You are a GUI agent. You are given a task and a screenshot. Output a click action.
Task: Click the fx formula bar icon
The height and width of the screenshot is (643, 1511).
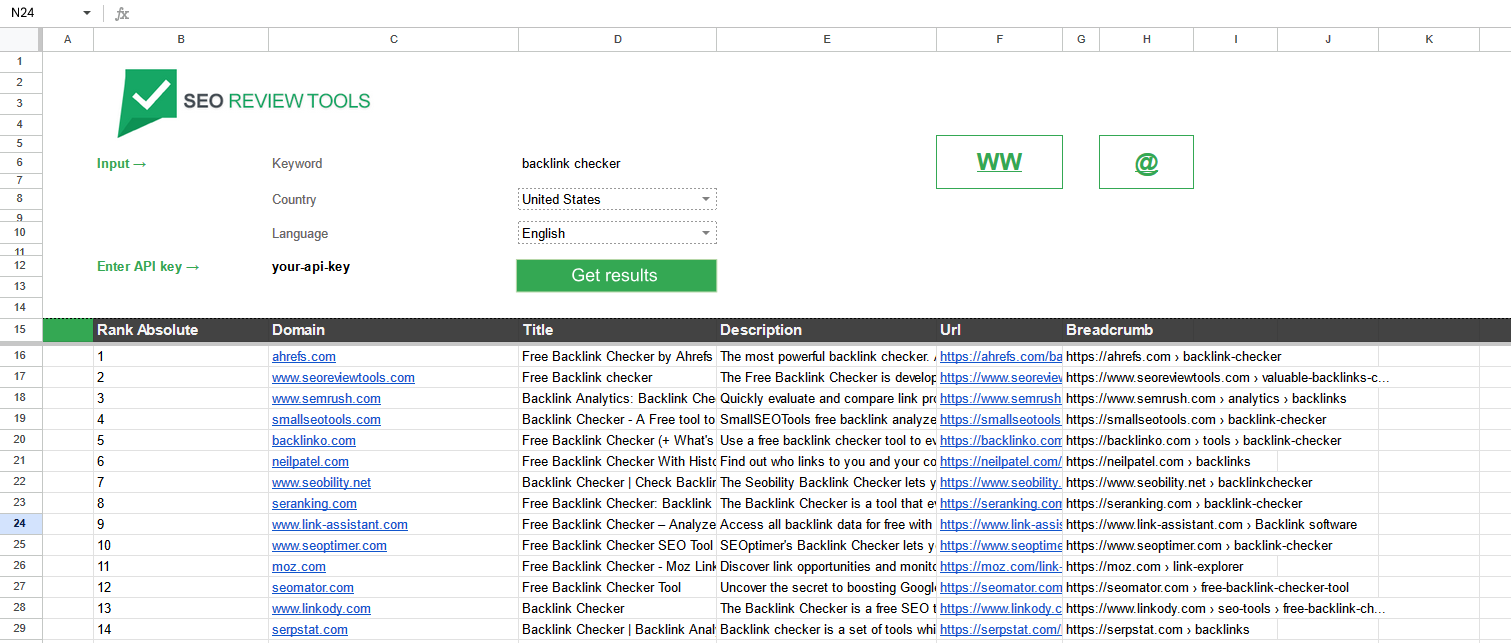point(122,14)
